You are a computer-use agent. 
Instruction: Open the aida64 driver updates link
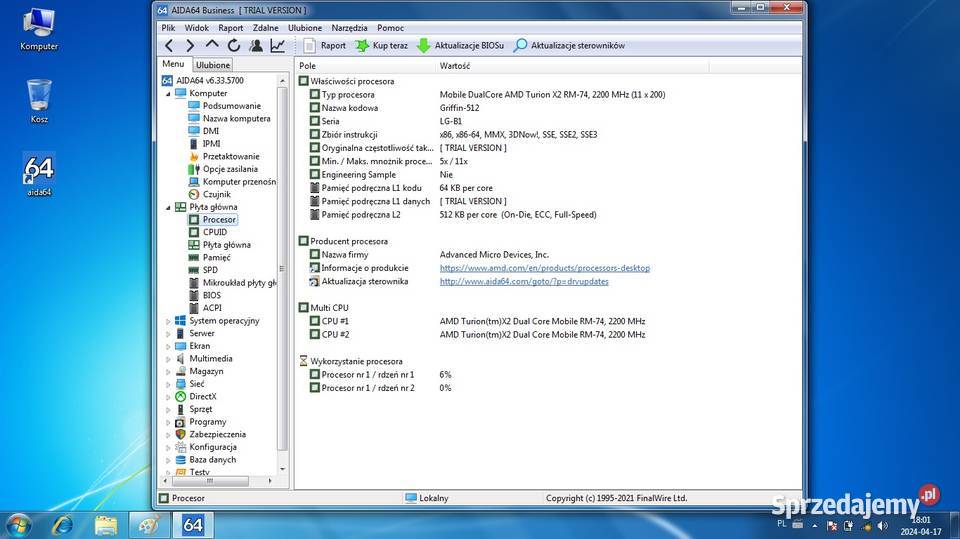(x=524, y=281)
